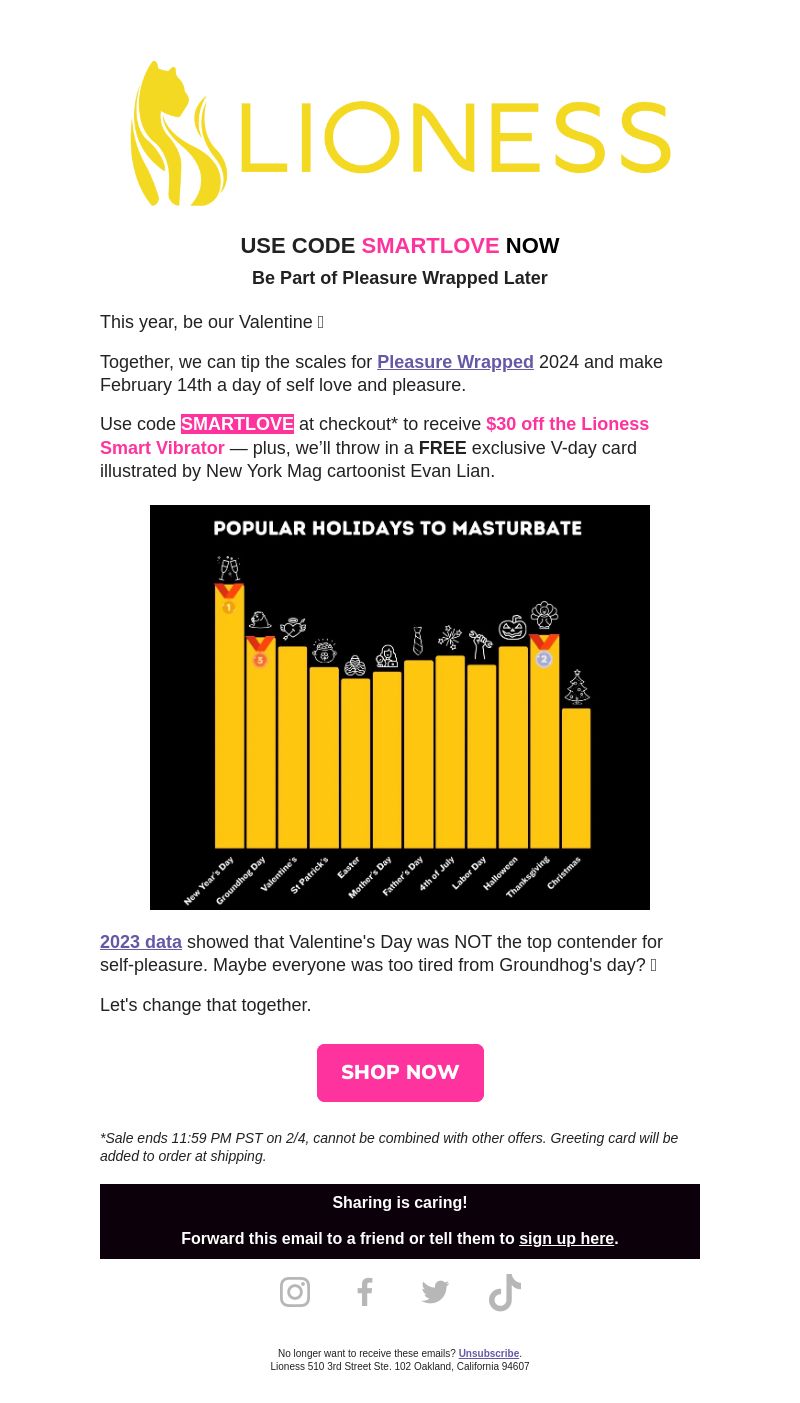Viewport: 800px width, 1403px height.
Task: Click the Lioness logo header
Action: (400, 133)
